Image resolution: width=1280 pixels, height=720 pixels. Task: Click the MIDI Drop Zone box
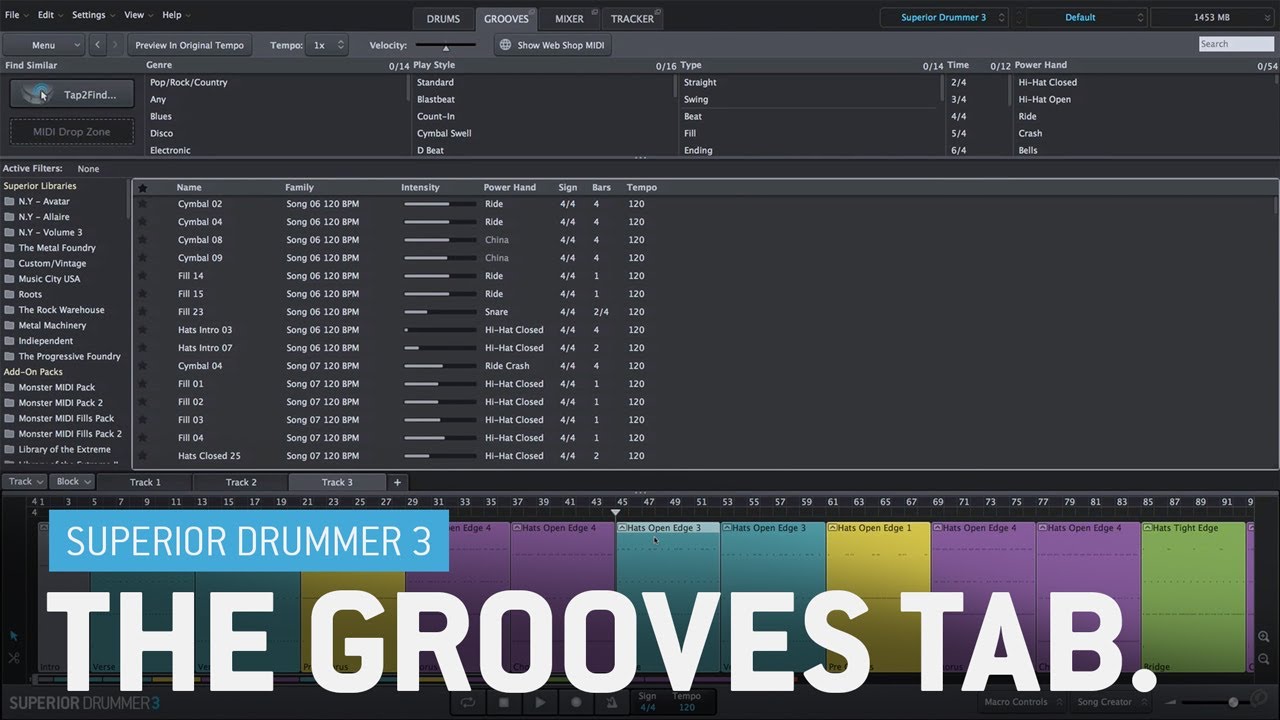click(71, 132)
